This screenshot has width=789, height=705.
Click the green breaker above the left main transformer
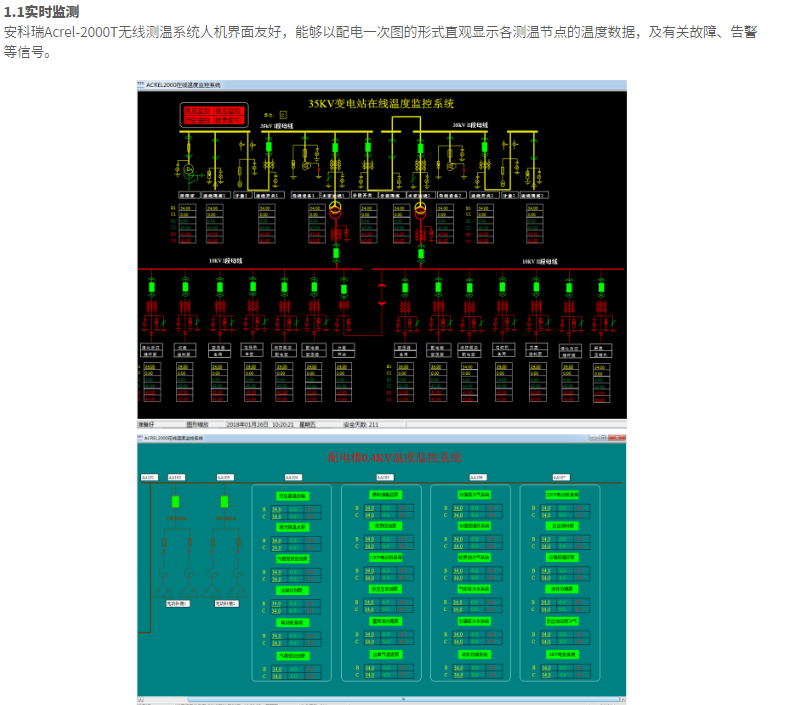(335, 147)
